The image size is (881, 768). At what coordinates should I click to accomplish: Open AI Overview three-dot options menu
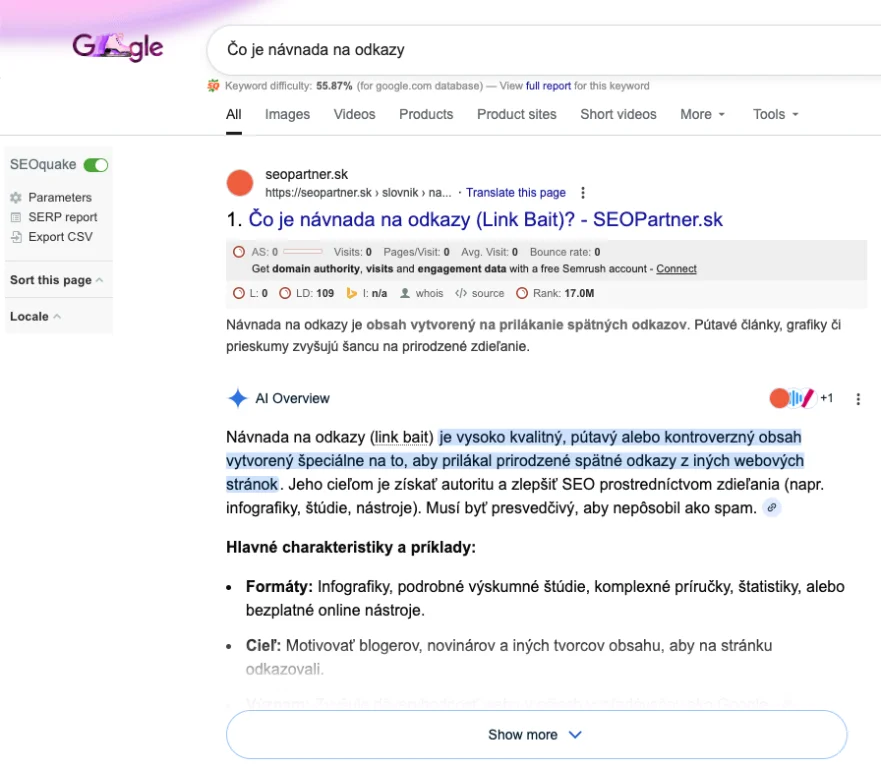coord(858,399)
